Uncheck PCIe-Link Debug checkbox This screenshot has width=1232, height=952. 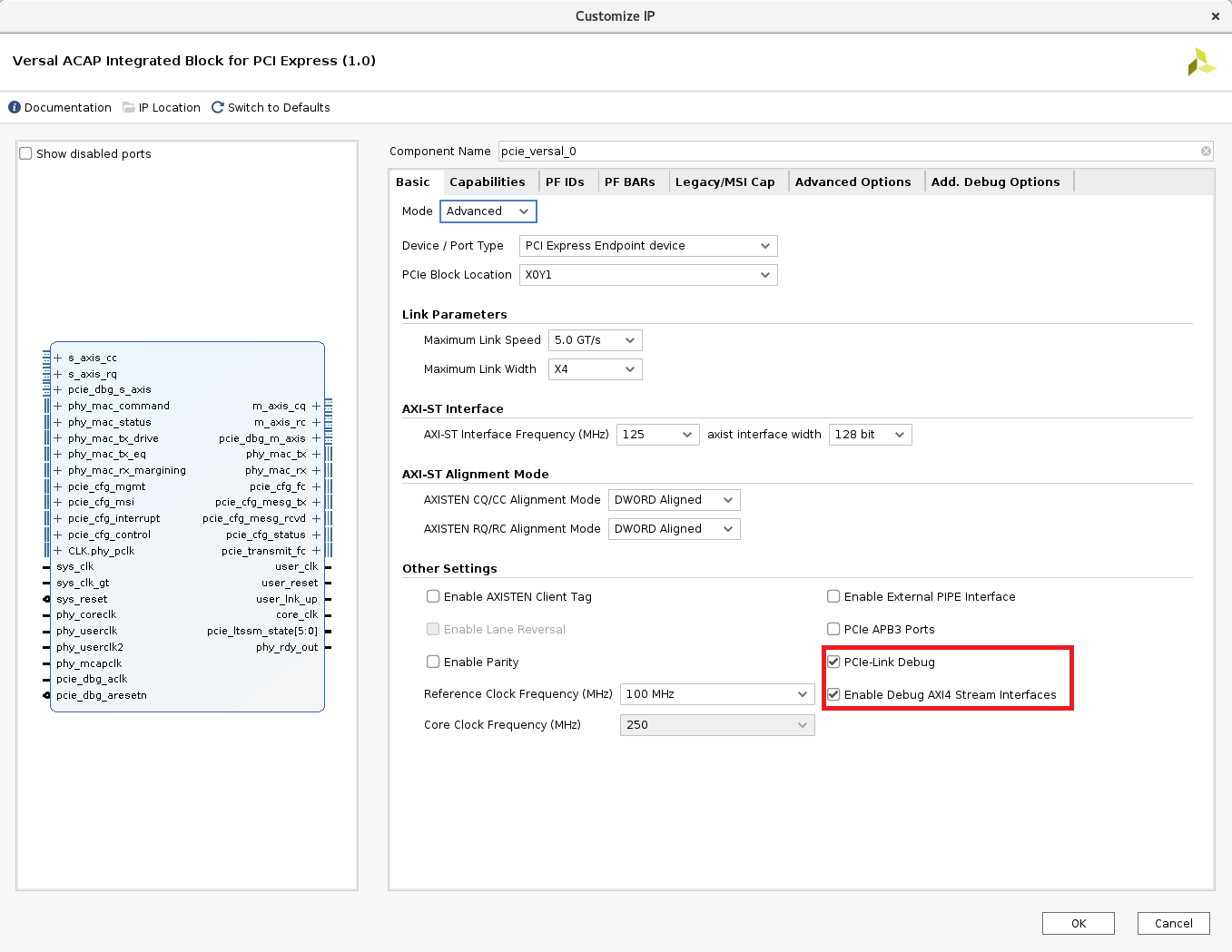(x=833, y=662)
